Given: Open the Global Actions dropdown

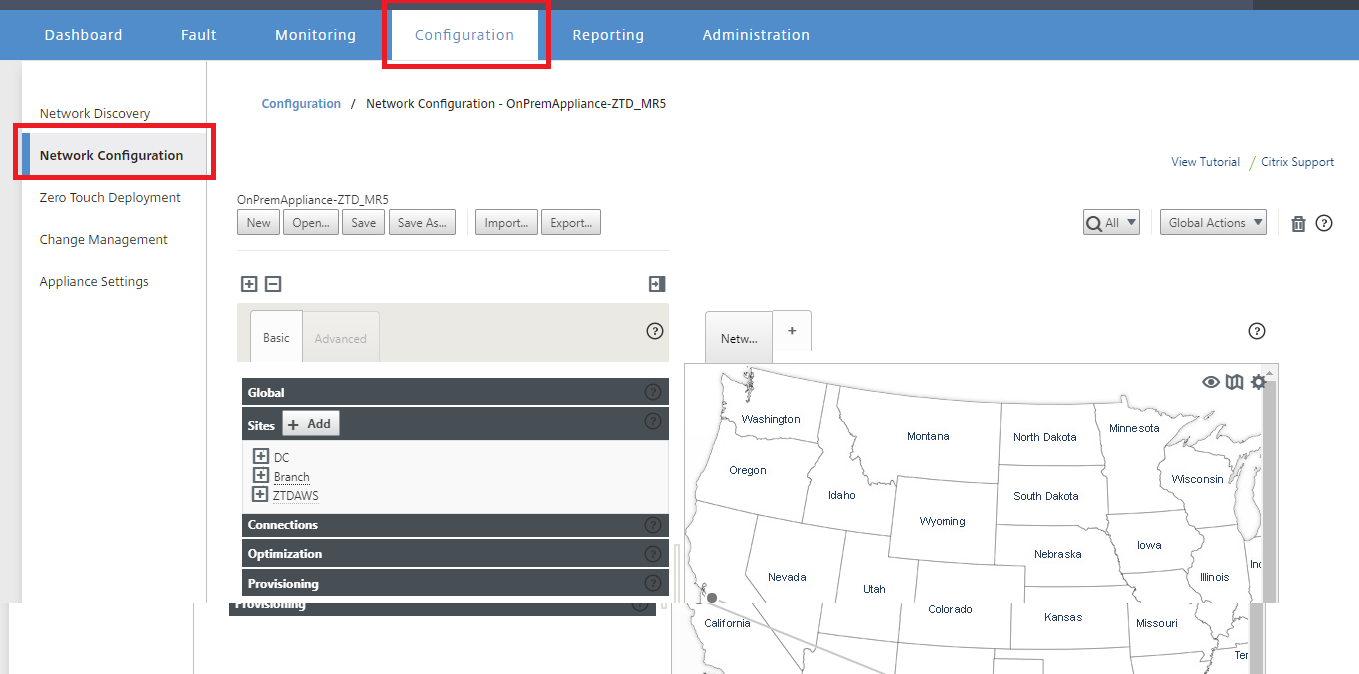Looking at the screenshot, I should [1213, 223].
